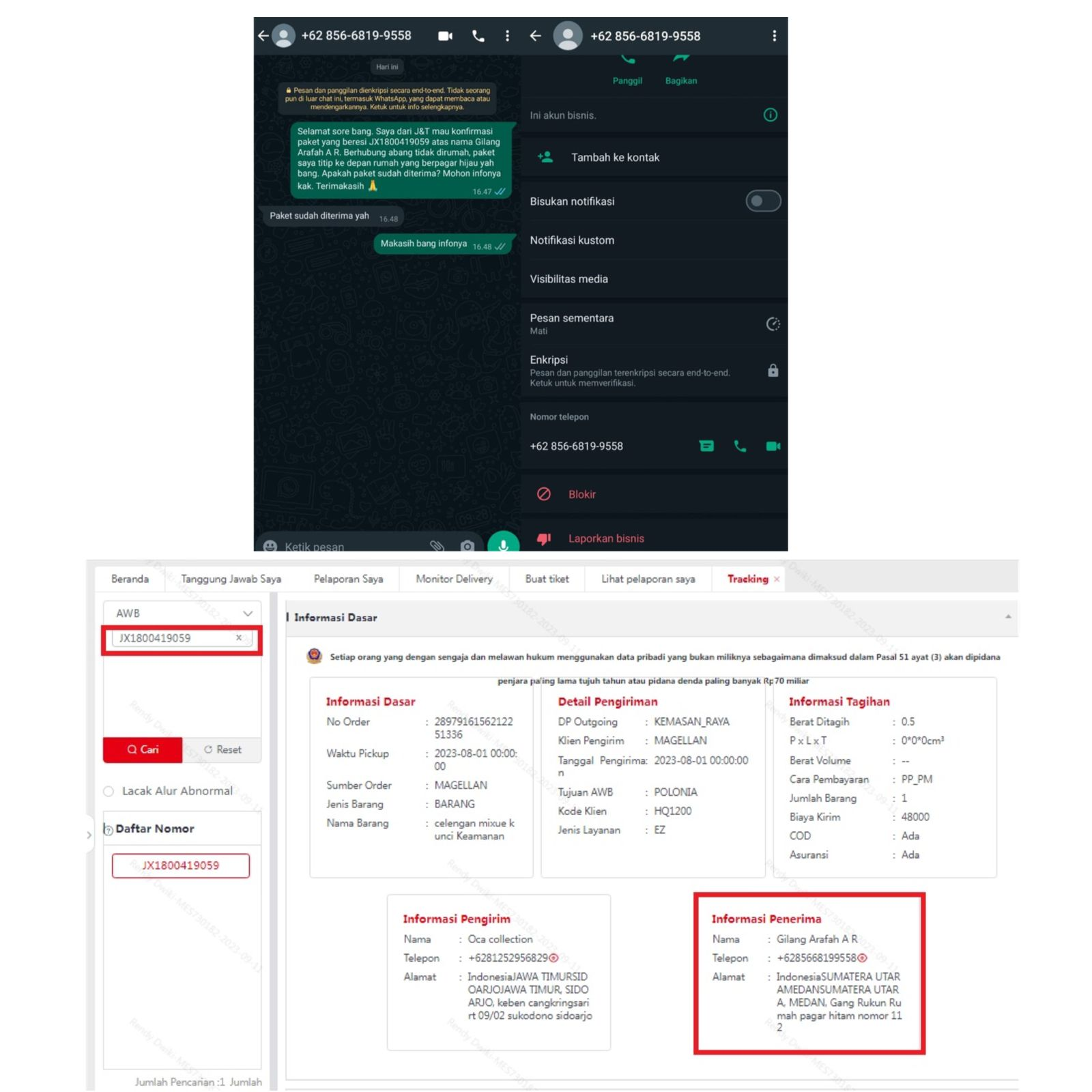Open Enkripsi verification row
1092x1092 pixels.
pyautogui.click(x=654, y=371)
